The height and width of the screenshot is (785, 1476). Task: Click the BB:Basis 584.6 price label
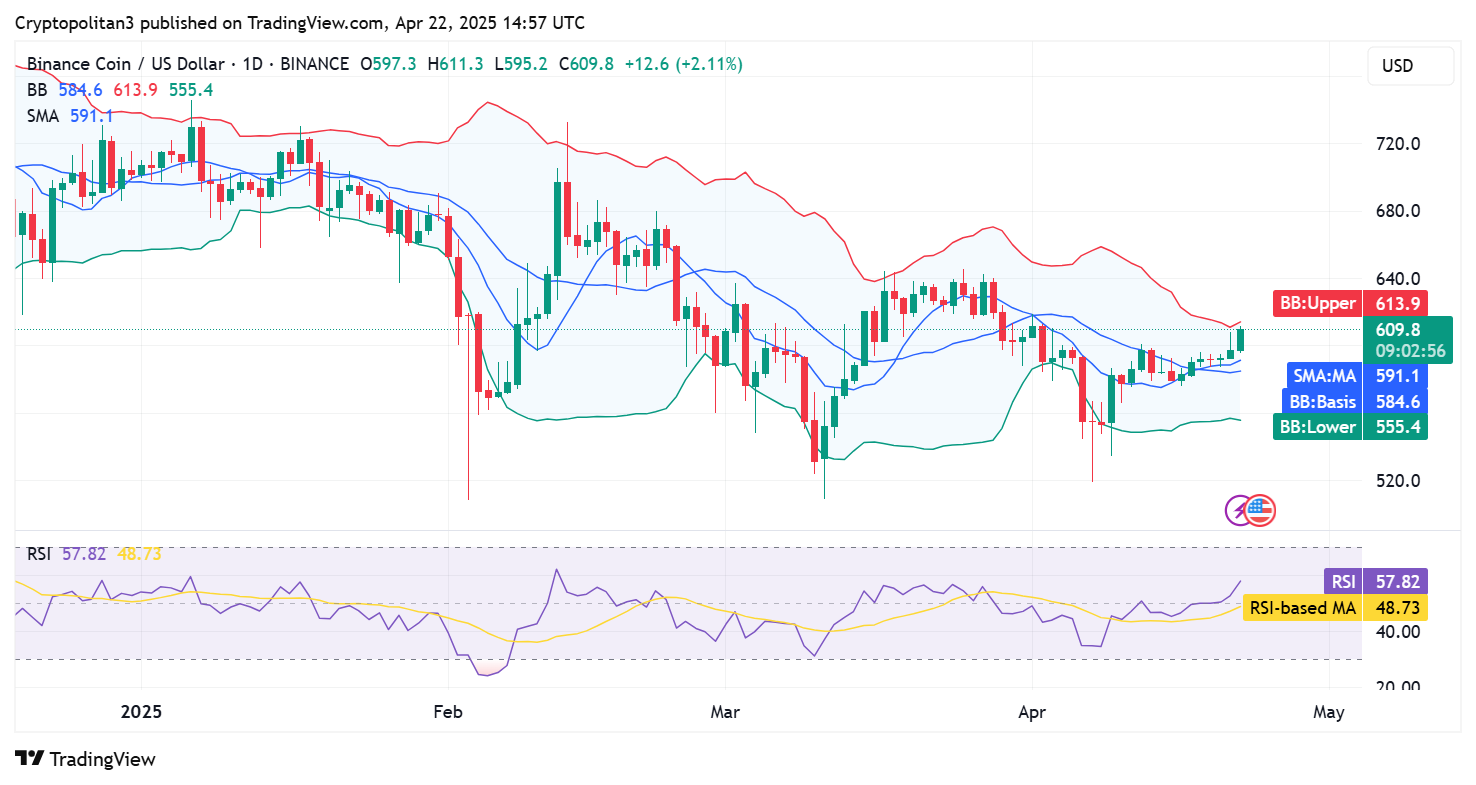point(1354,402)
